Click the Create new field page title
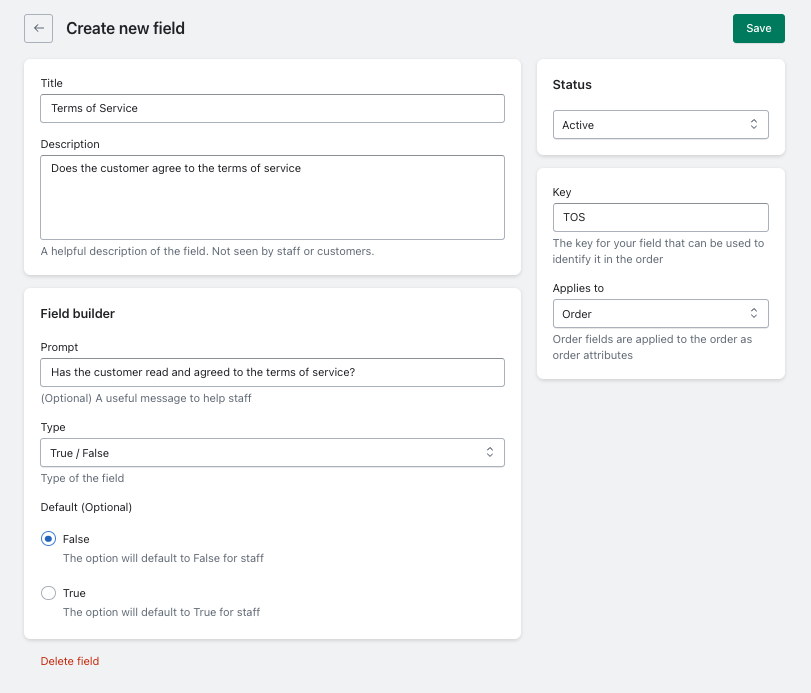Screen dimensions: 811x693 [123, 28]
